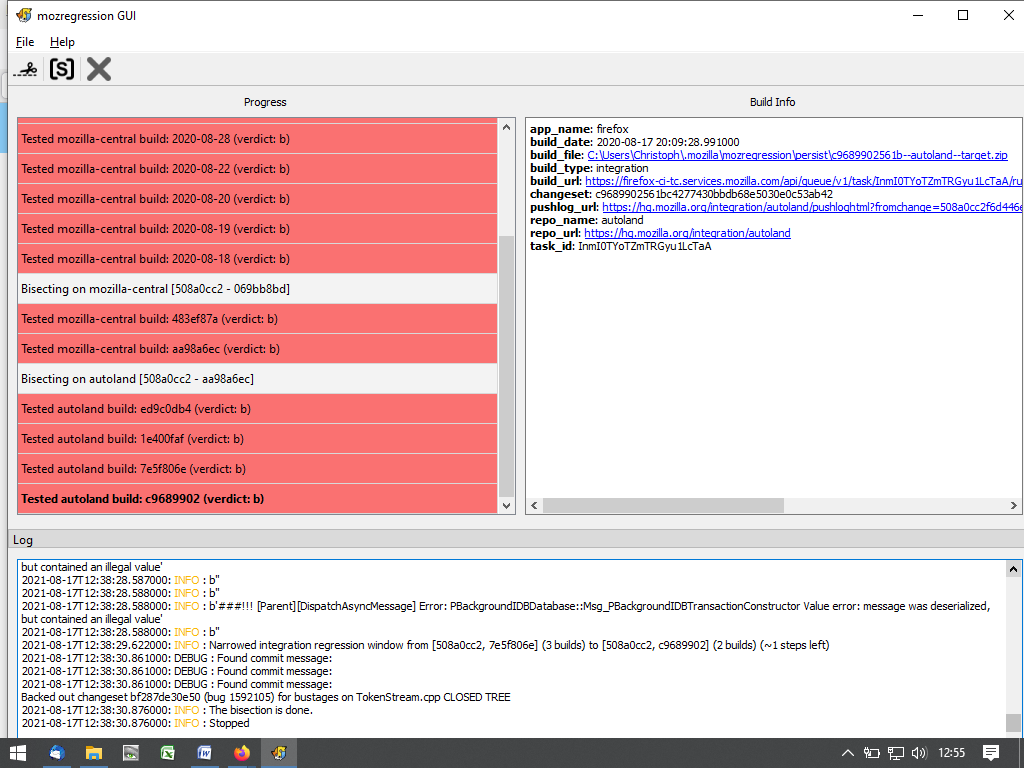1024x768 pixels.
Task: Open the repo_url autoland link
Action: [x=687, y=233]
